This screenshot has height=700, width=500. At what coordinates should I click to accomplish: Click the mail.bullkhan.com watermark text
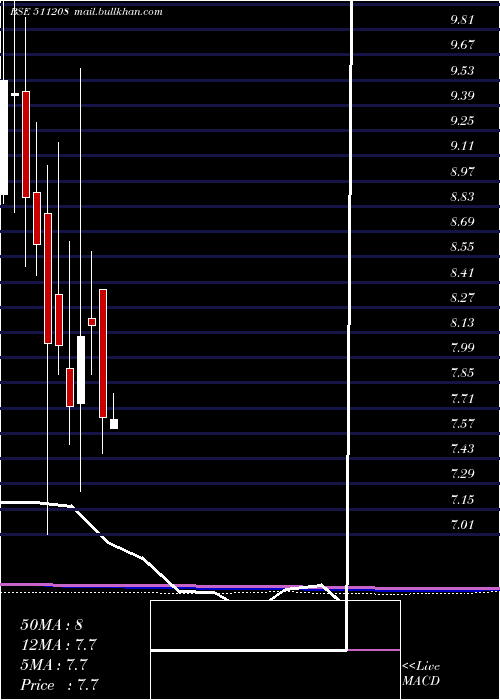(118, 12)
